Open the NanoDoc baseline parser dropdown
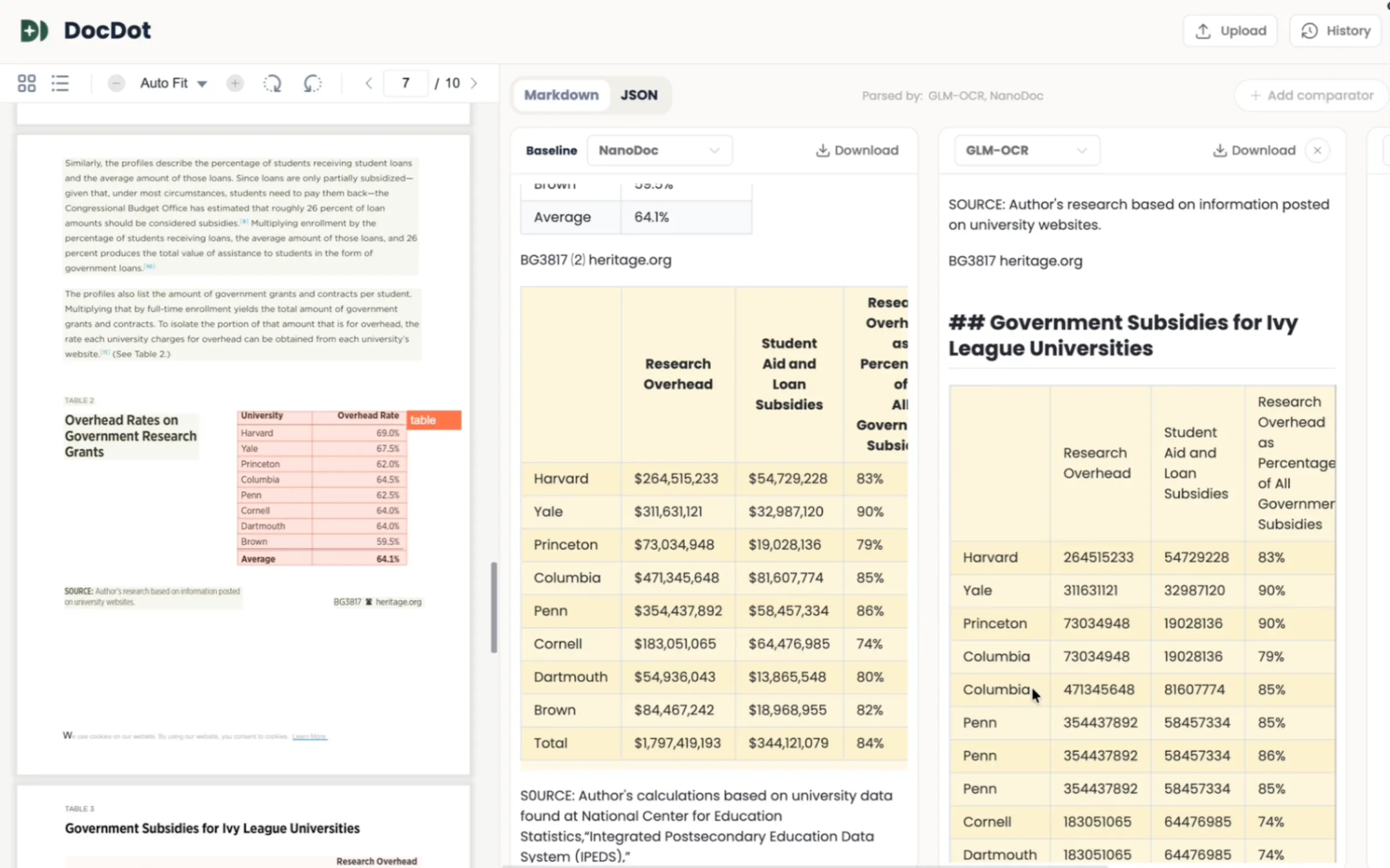The height and width of the screenshot is (868, 1390). pos(659,150)
